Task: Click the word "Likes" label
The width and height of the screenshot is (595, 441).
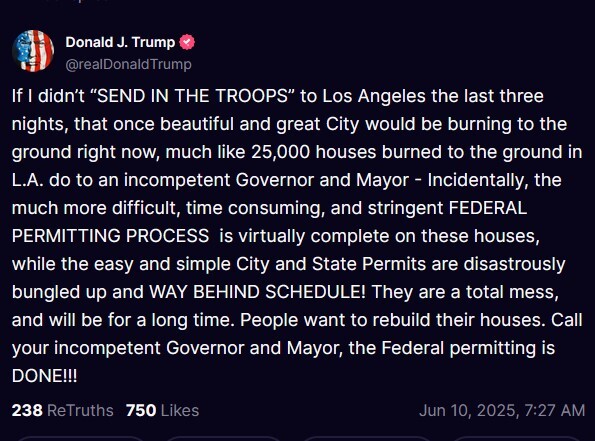Action: coord(180,410)
